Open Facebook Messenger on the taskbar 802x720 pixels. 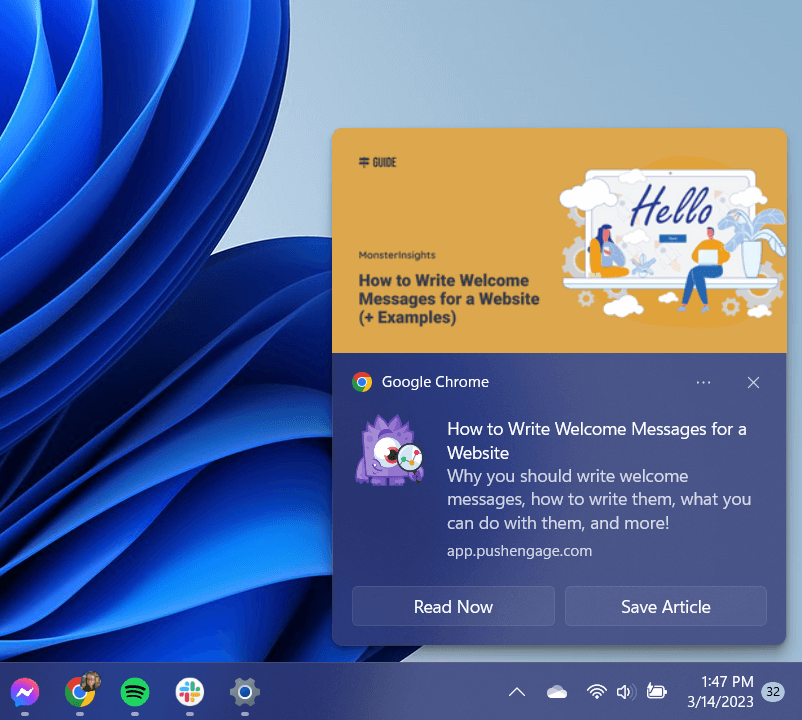tap(24, 691)
